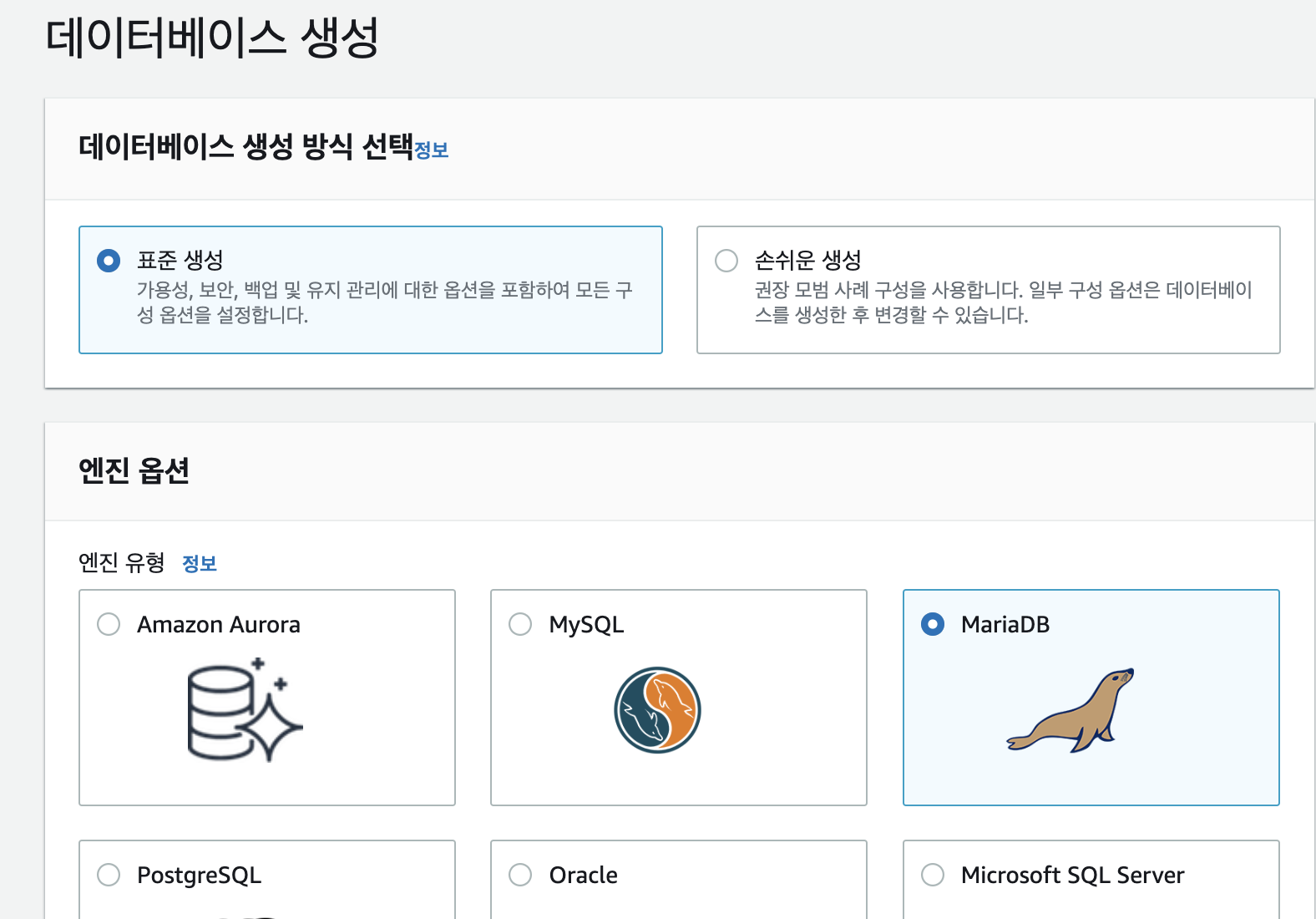Click the Microsoft SQL Server label
The width and height of the screenshot is (1316, 919).
click(1073, 876)
